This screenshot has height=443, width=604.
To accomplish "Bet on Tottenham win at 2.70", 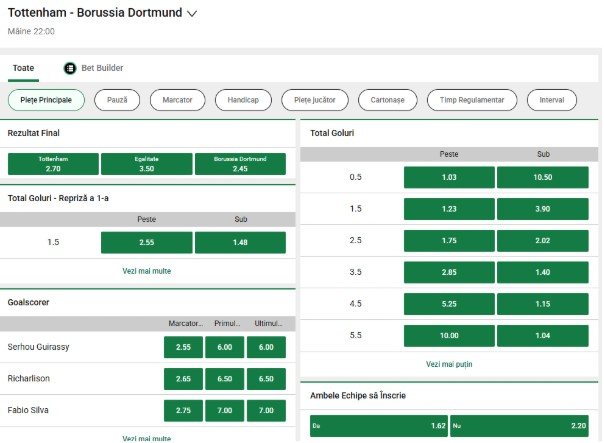I will pos(53,164).
